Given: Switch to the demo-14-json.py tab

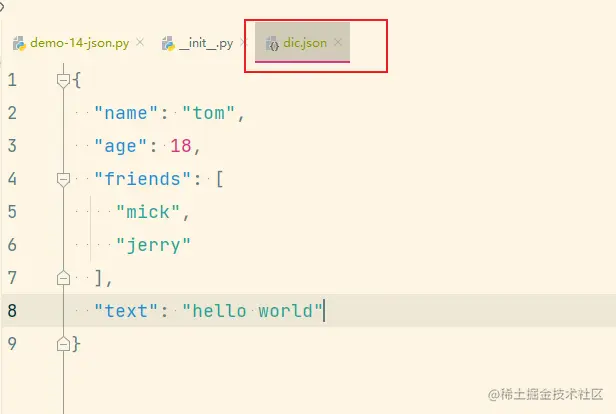Looking at the screenshot, I should click(x=79, y=42).
